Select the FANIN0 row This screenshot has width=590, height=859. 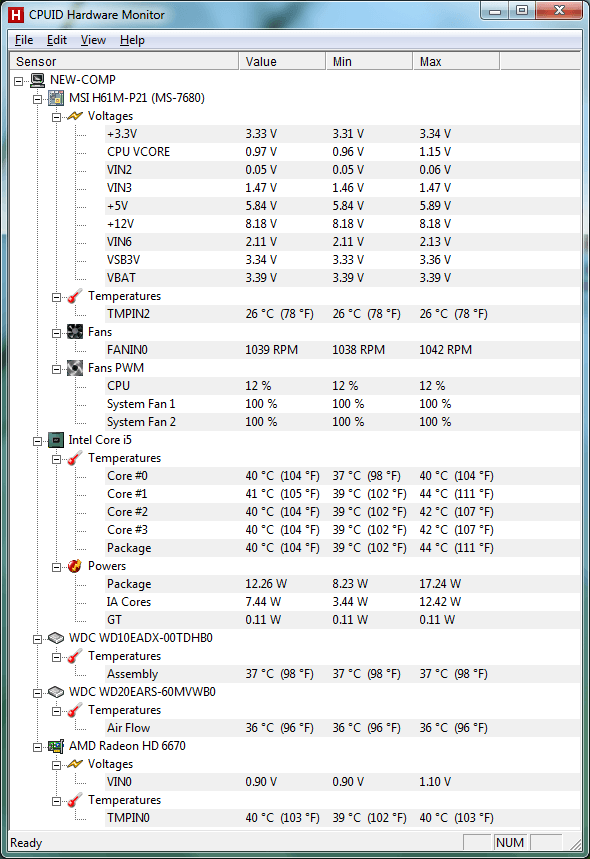[x=343, y=350]
